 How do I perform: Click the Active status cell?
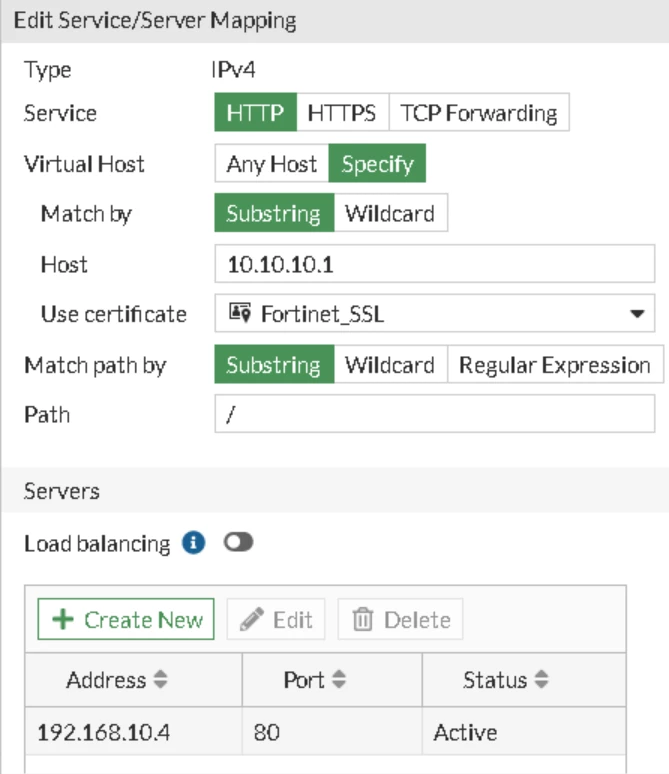point(524,732)
